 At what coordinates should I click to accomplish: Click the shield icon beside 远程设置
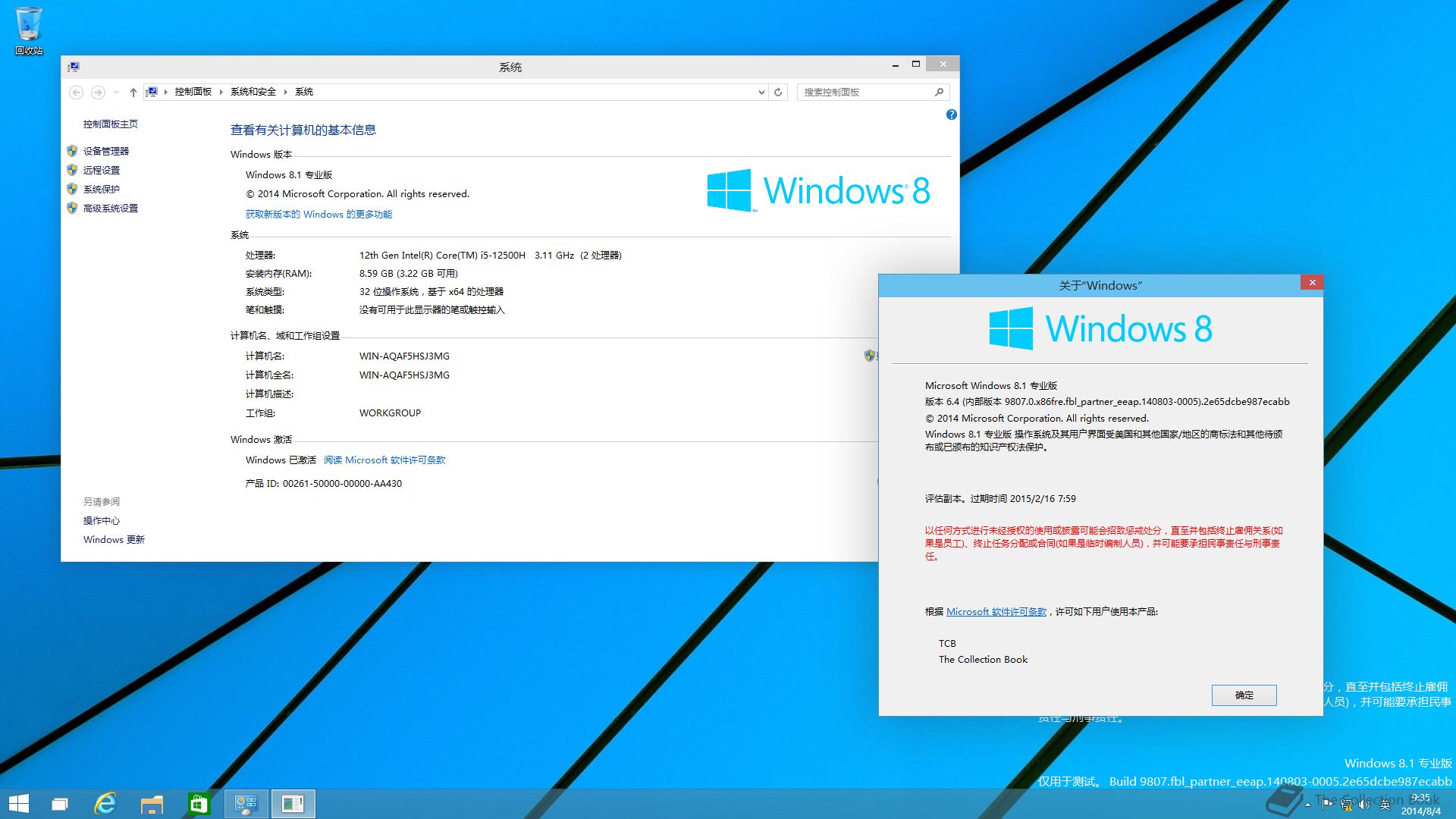(x=72, y=170)
